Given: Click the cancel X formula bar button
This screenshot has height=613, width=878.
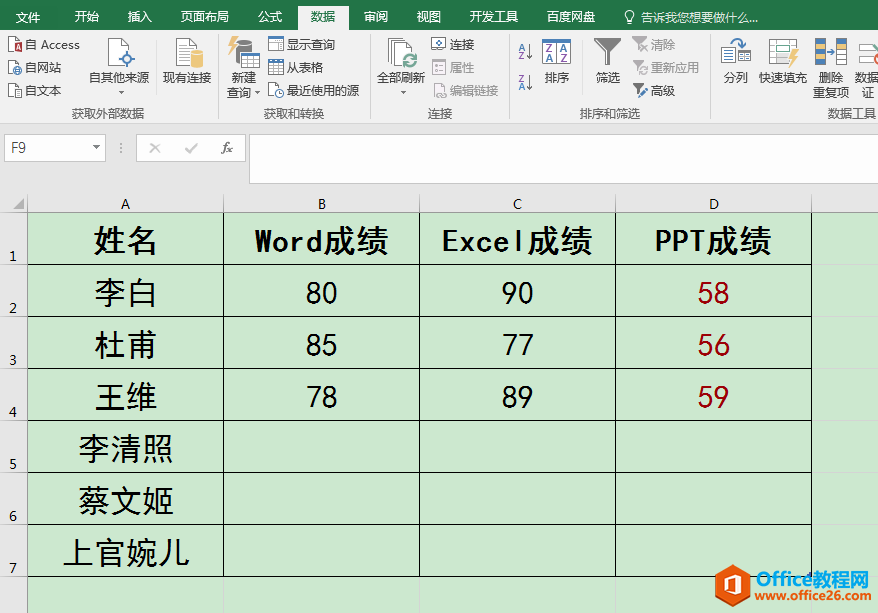Looking at the screenshot, I should pos(155,148).
